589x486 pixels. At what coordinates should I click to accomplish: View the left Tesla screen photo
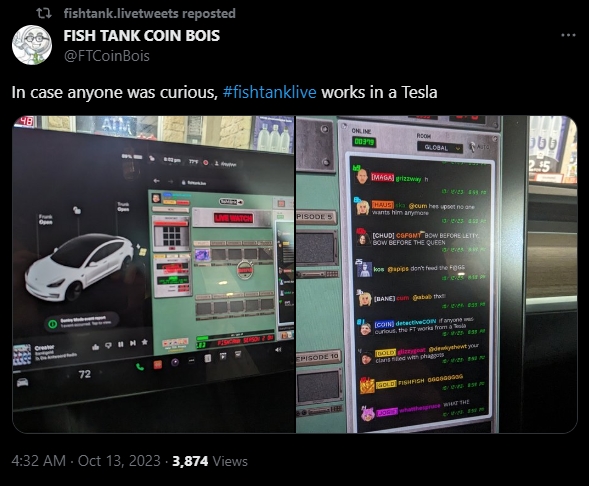coord(154,274)
